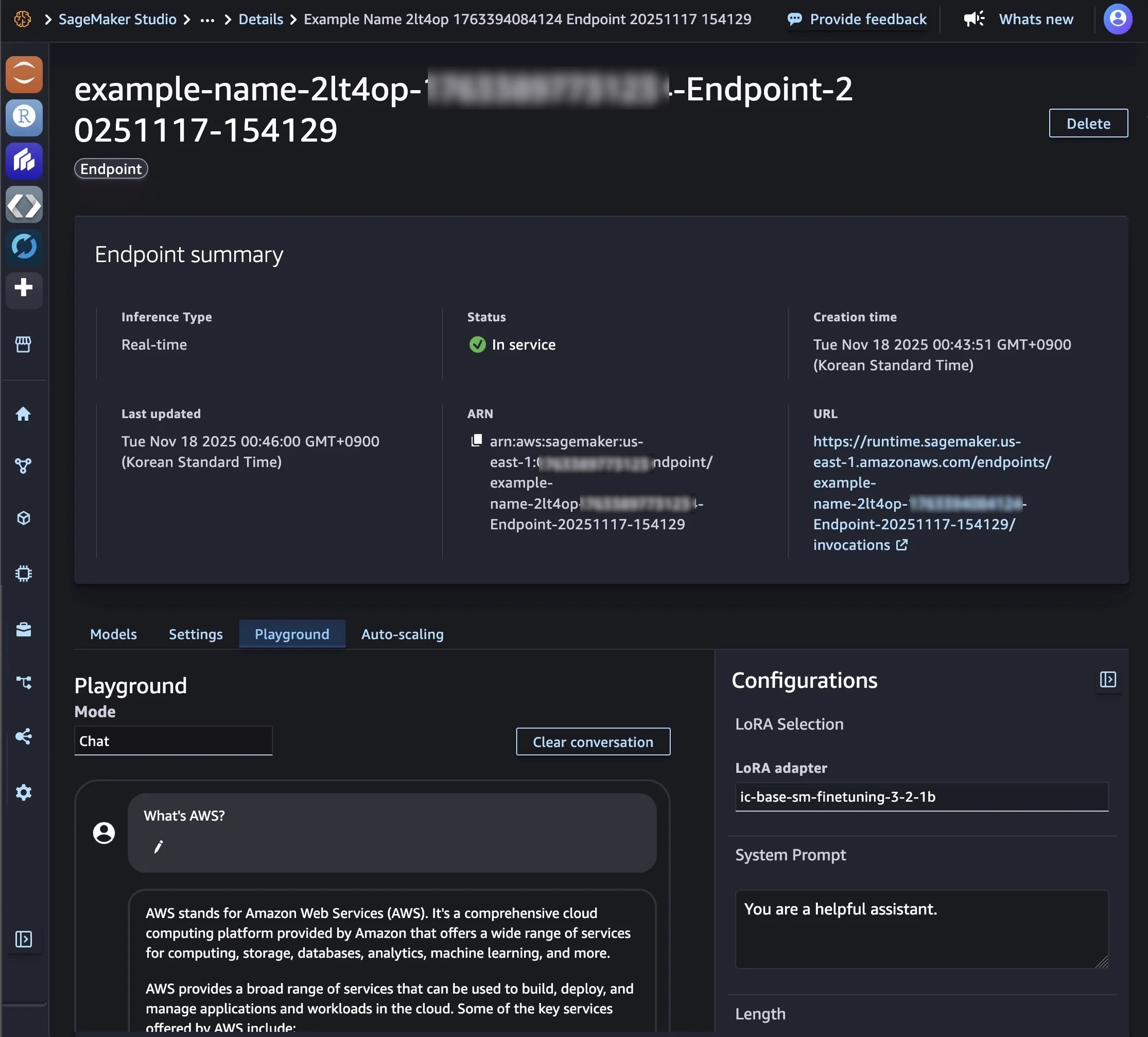Expand the left navigation sidebar
The image size is (1148, 1037).
coord(23,939)
